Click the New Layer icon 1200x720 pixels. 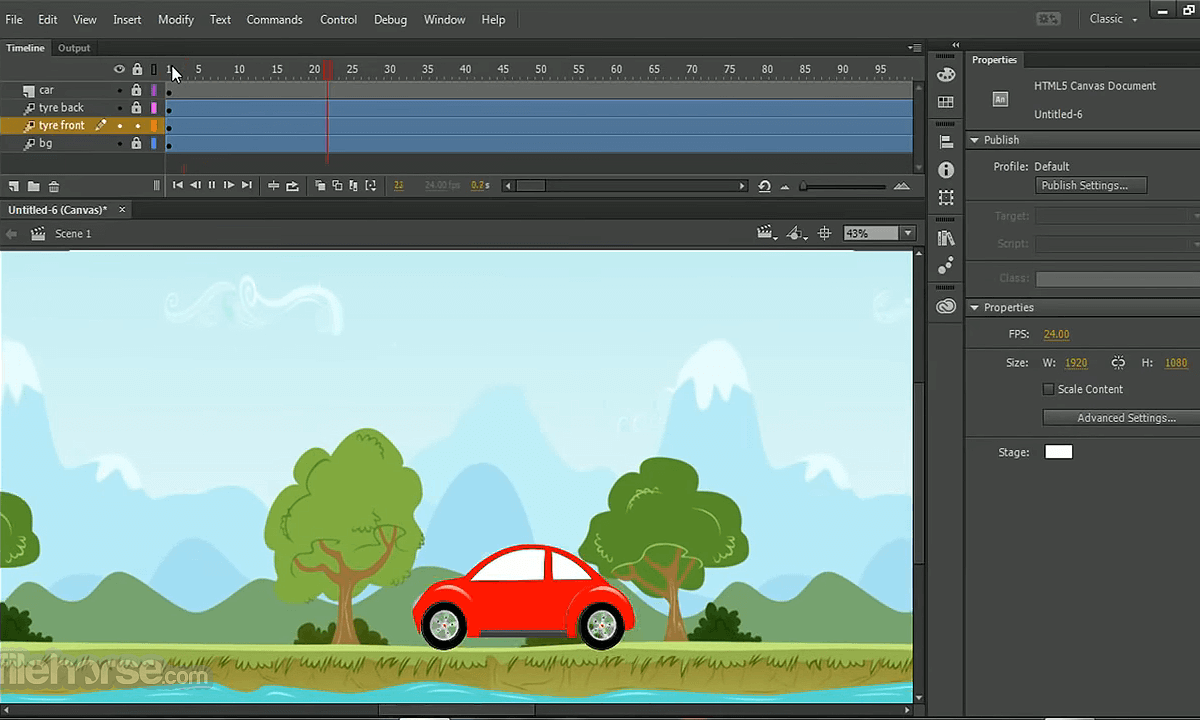[14, 186]
